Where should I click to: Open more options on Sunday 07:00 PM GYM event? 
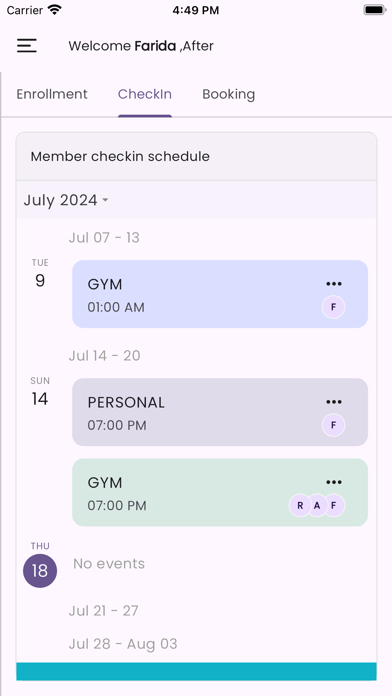pyautogui.click(x=334, y=482)
